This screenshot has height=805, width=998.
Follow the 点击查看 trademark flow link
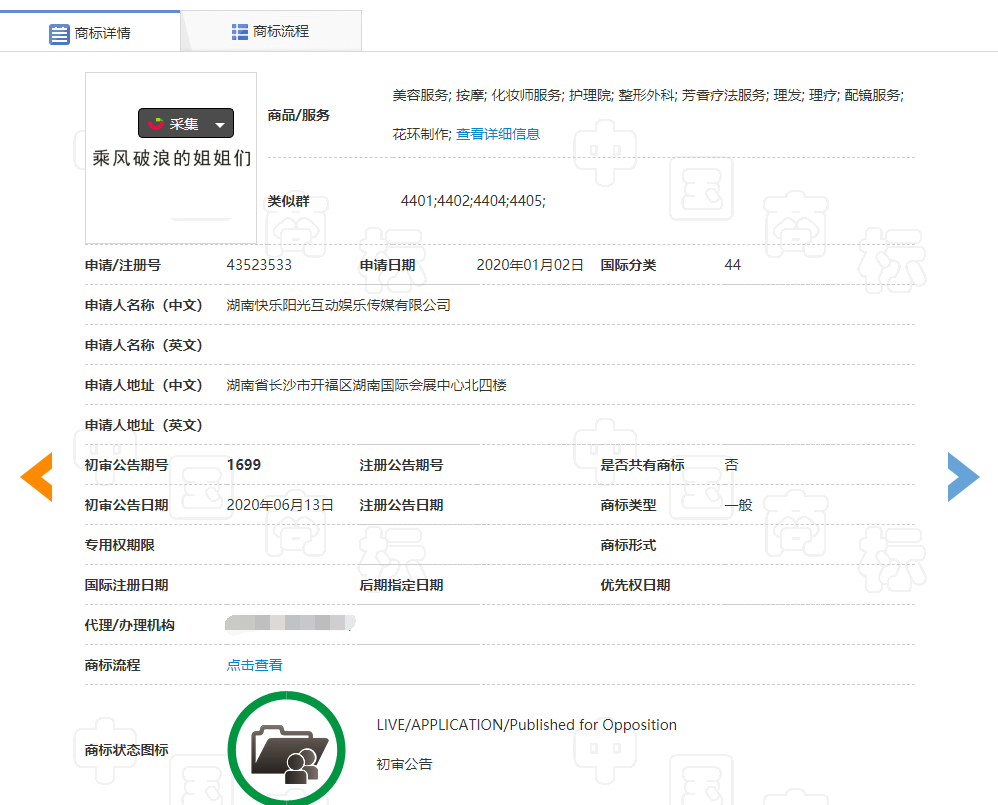(x=254, y=665)
